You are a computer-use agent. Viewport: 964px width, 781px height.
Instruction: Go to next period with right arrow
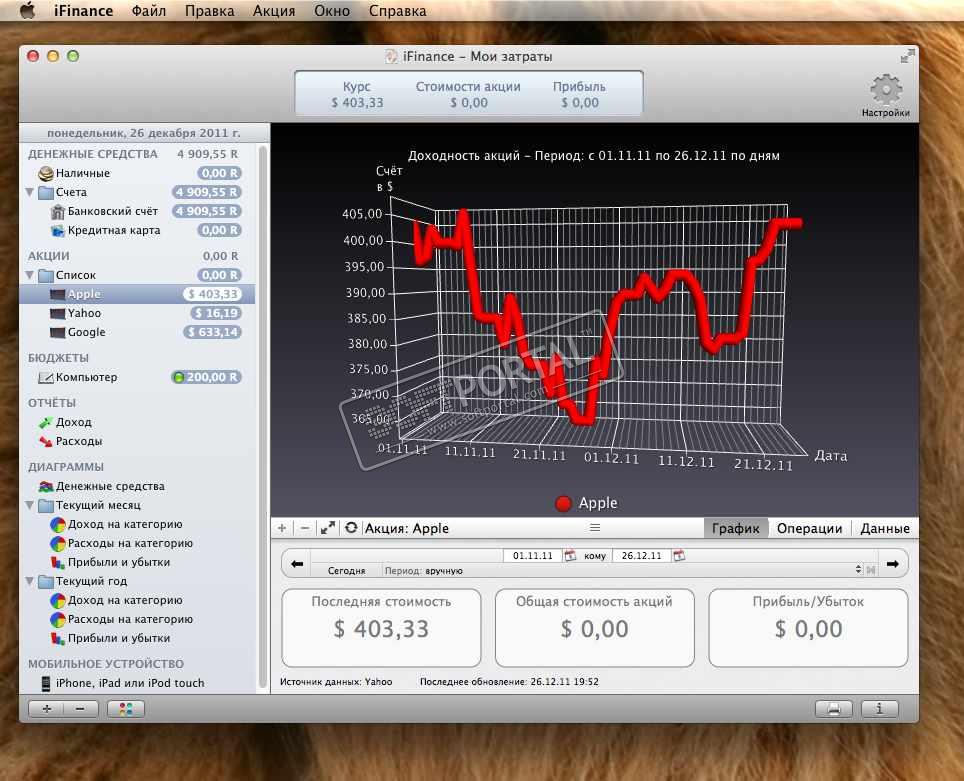[893, 564]
